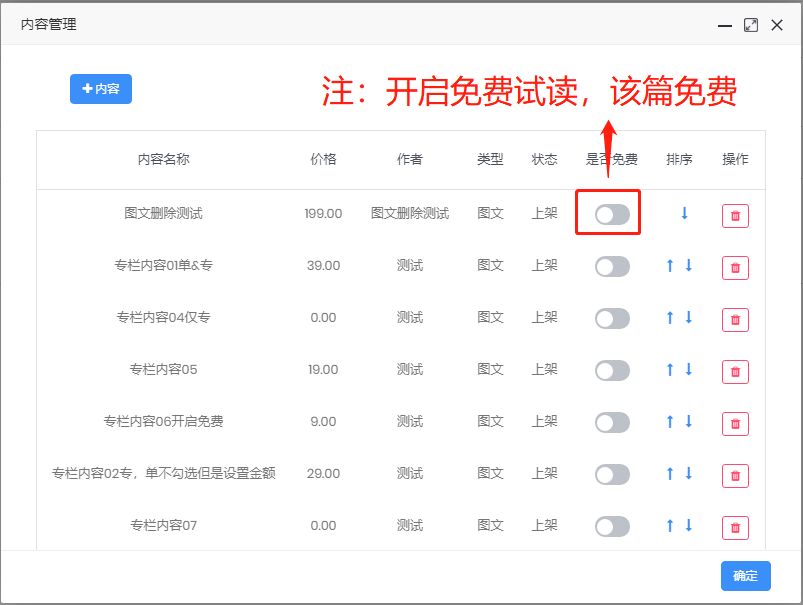Viewport: 803px width, 605px height.
Task: Click the 是否免费 column header
Action: [611, 159]
